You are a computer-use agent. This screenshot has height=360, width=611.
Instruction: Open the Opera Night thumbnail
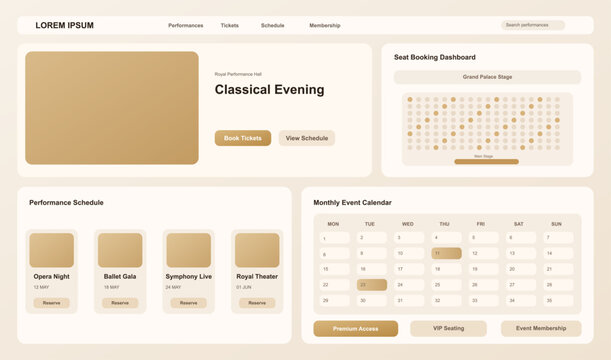pos(51,250)
